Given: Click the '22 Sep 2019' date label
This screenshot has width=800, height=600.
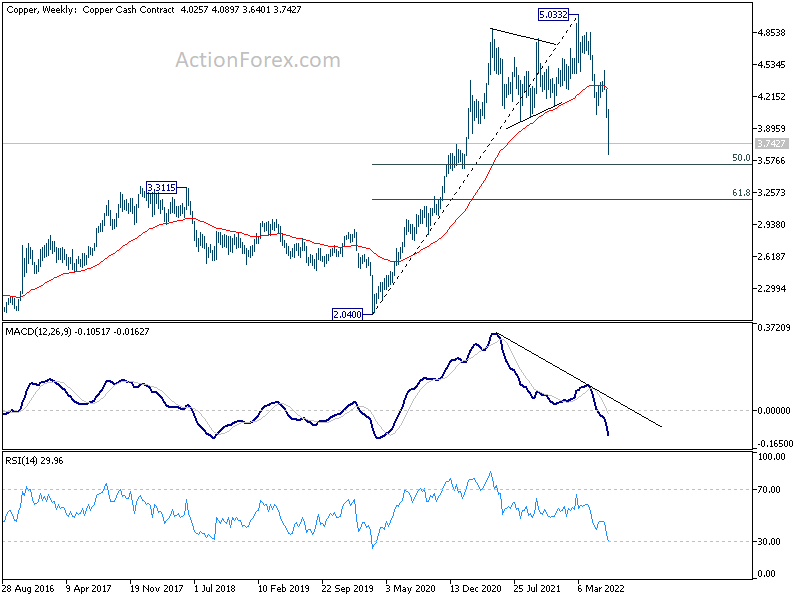Looking at the screenshot, I should 348,589.
